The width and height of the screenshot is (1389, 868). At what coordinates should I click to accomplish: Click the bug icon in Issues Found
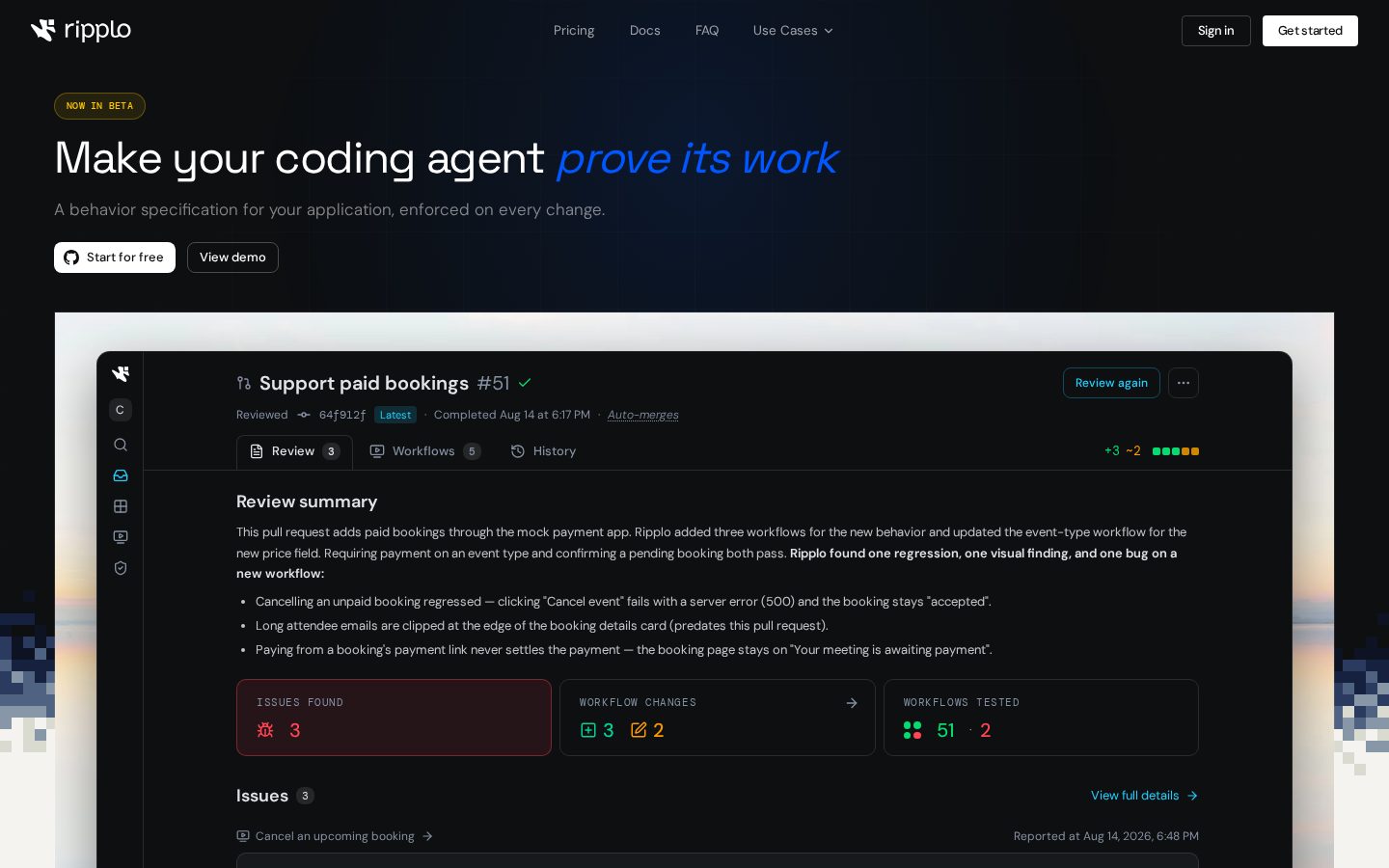(x=265, y=730)
